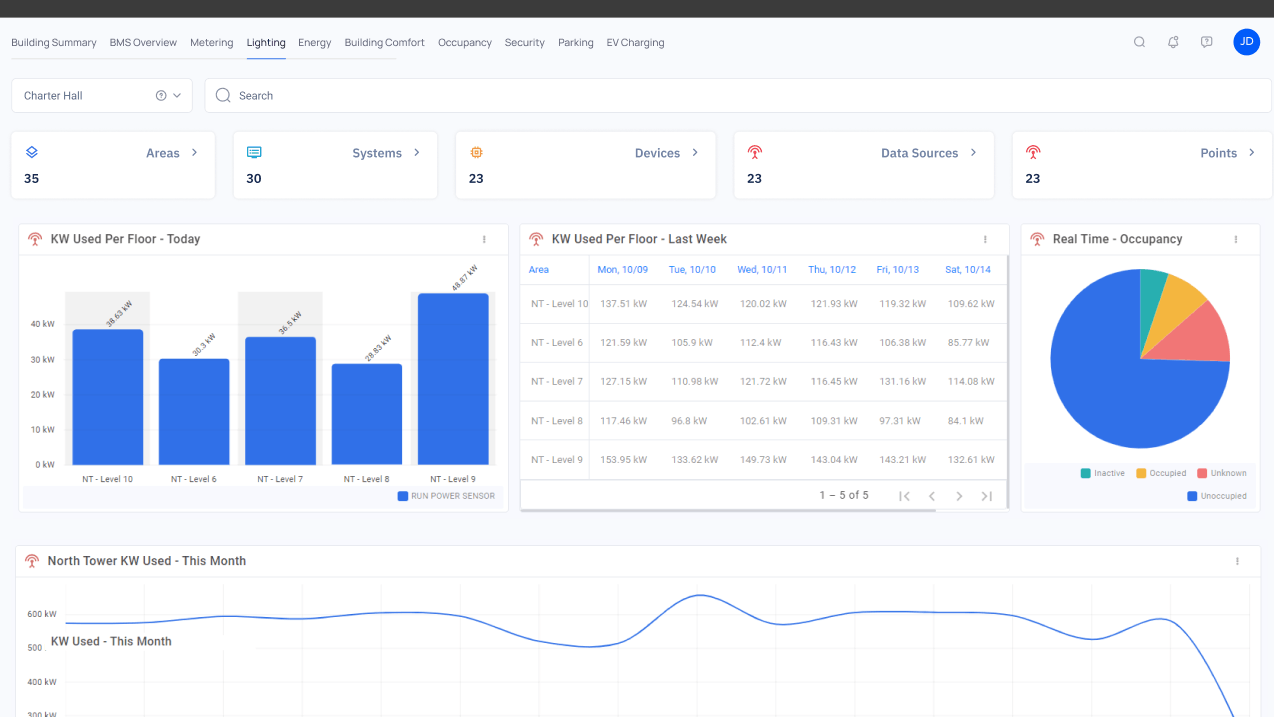1274x717 pixels.
Task: Expand the Areas card
Action: point(194,153)
